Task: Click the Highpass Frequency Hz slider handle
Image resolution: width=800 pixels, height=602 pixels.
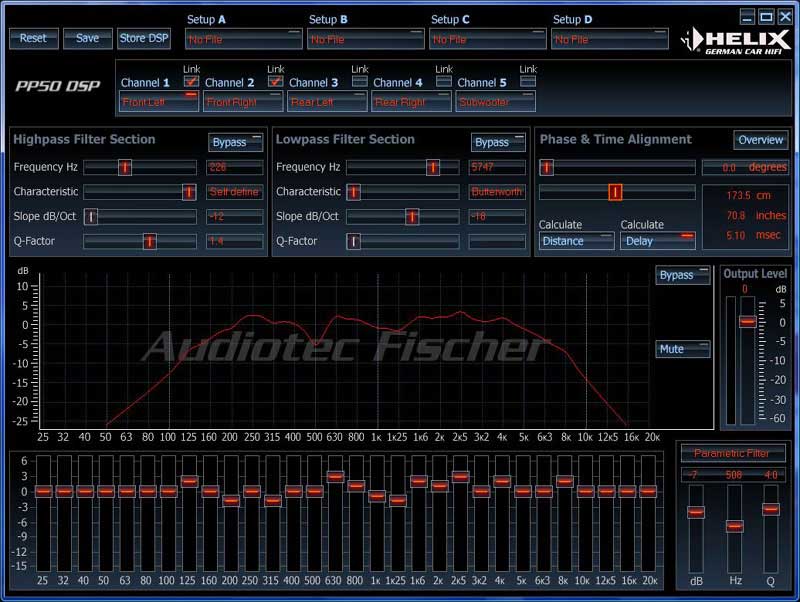Action: pos(125,167)
